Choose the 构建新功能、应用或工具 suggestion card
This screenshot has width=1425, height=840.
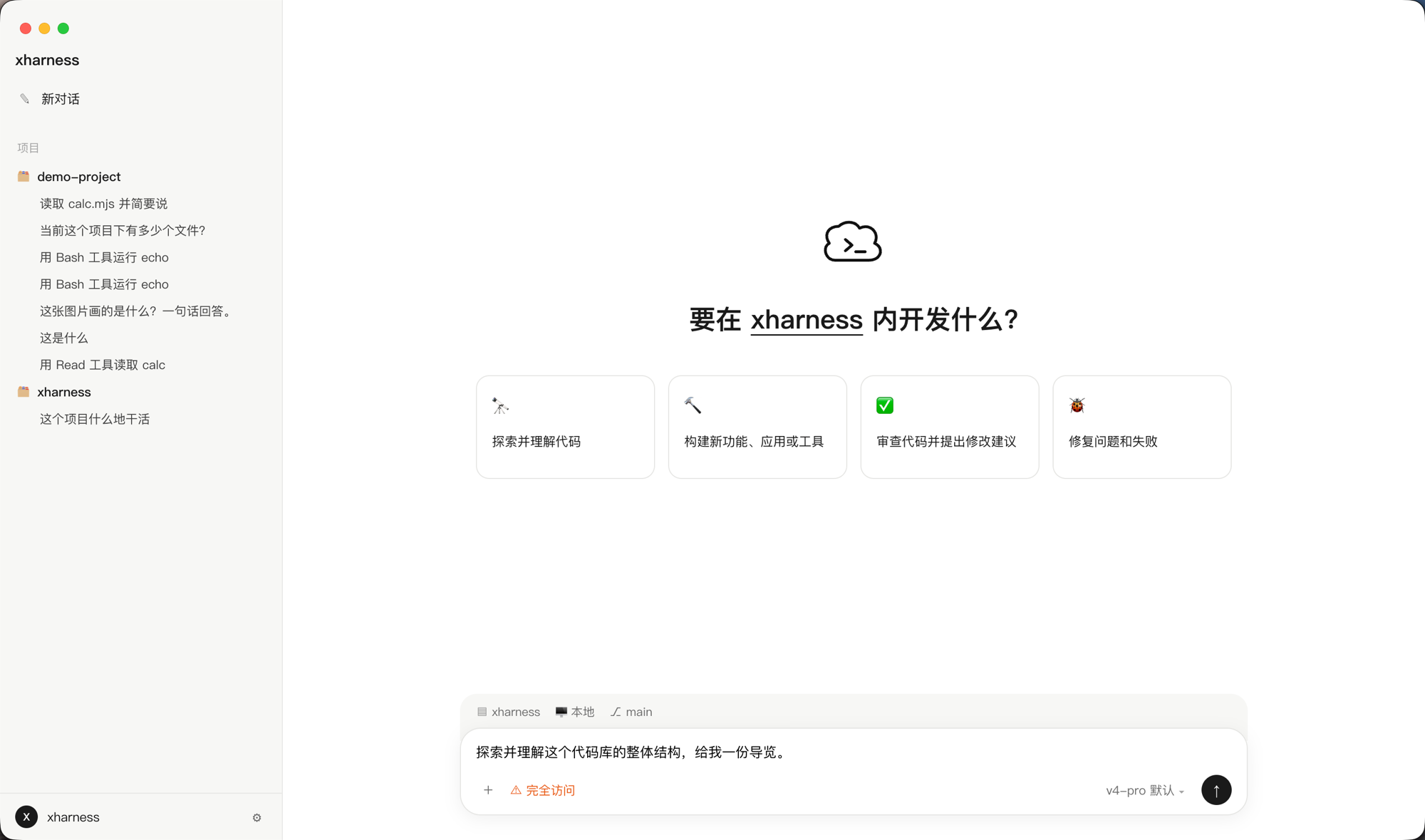point(757,427)
